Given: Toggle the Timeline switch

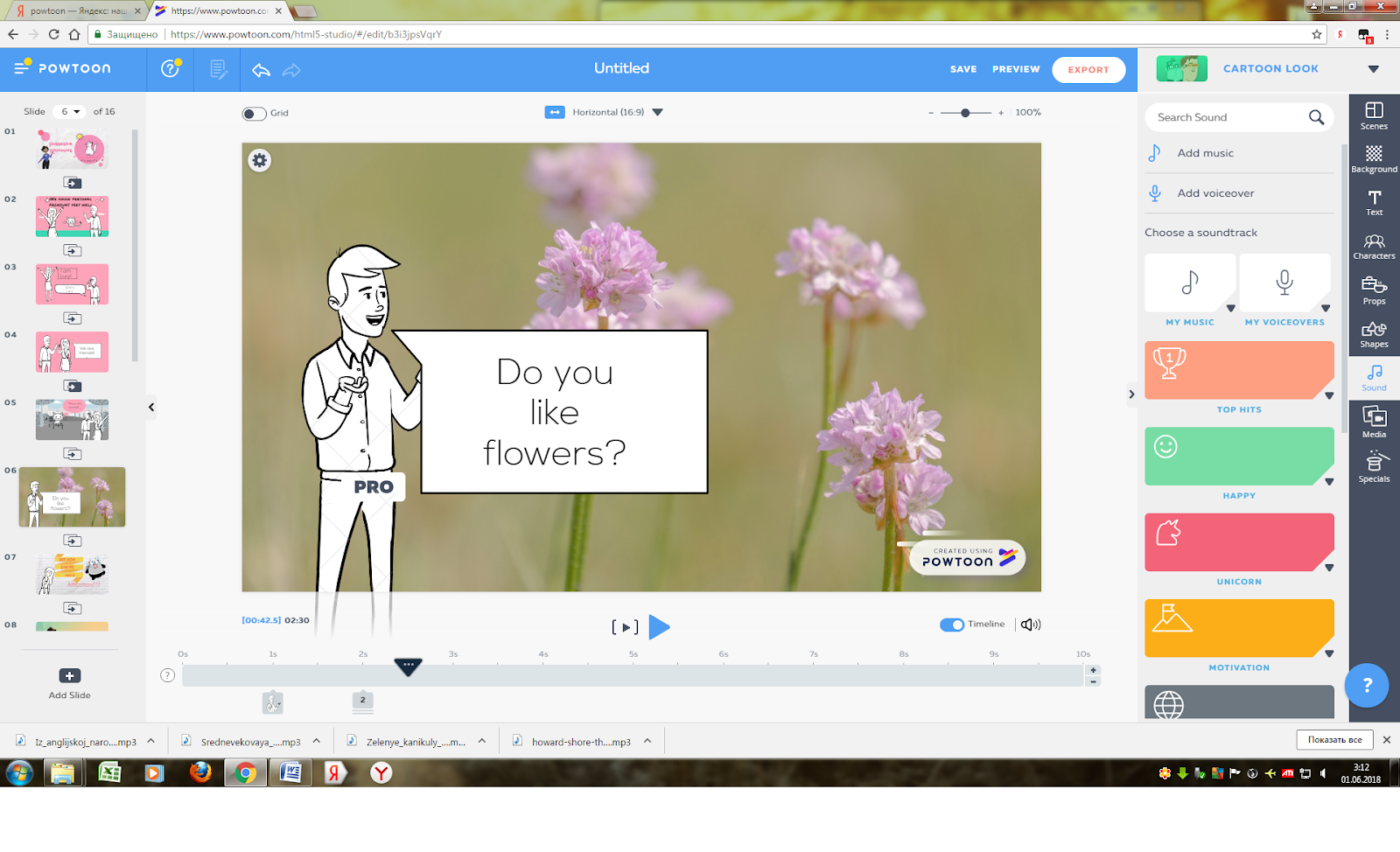Looking at the screenshot, I should 951,625.
